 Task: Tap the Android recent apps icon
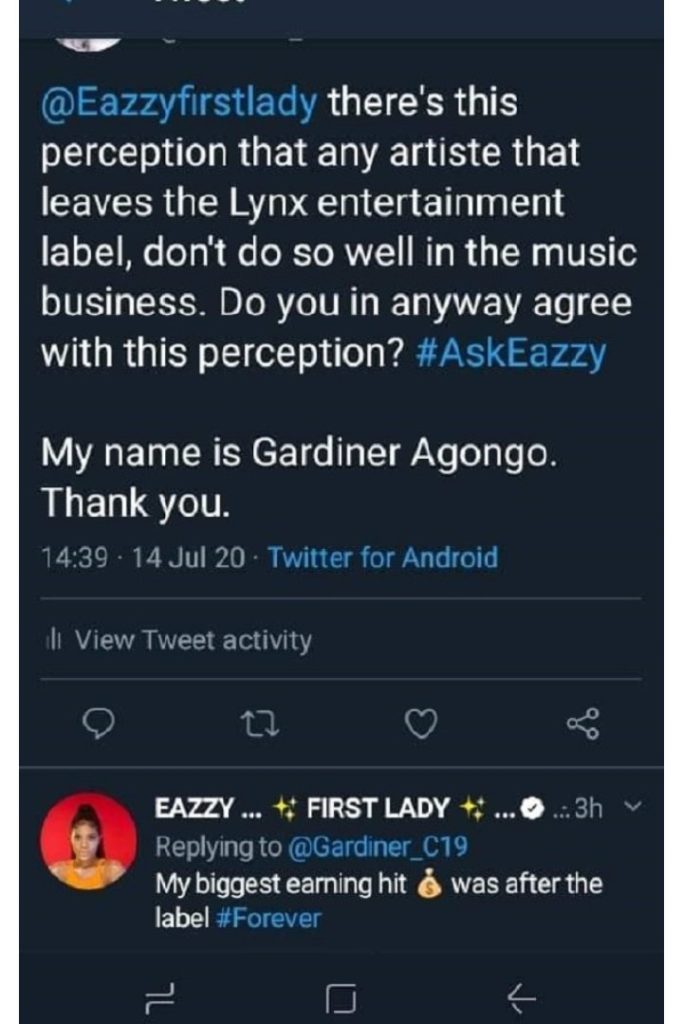coord(161,997)
